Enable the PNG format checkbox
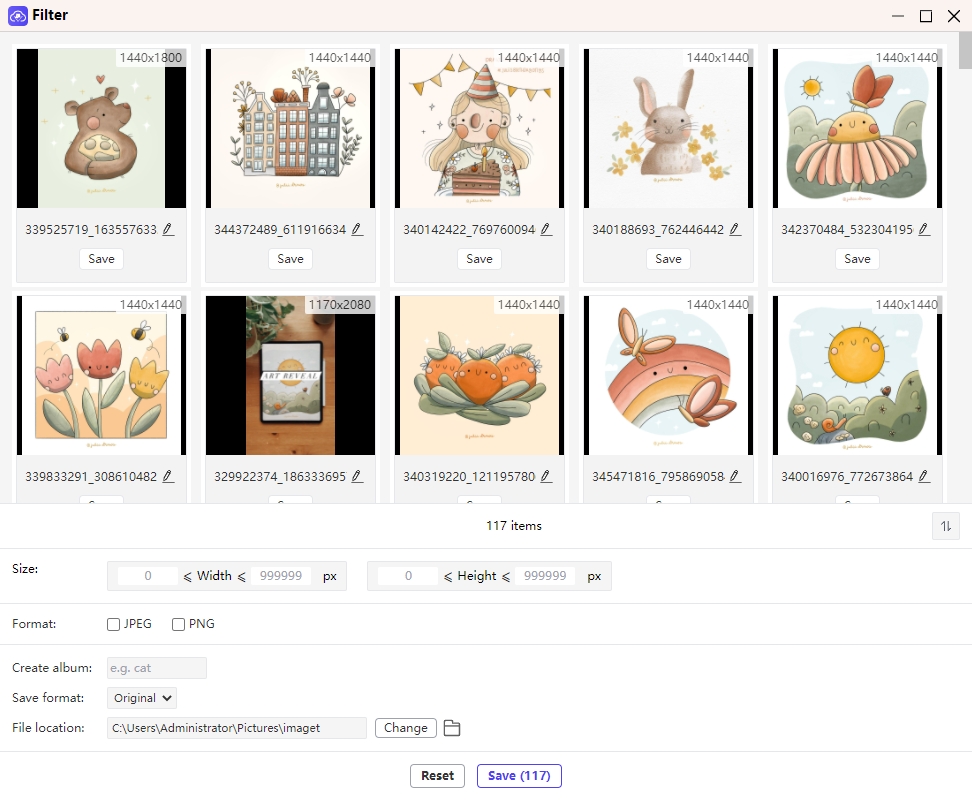 [x=179, y=625]
